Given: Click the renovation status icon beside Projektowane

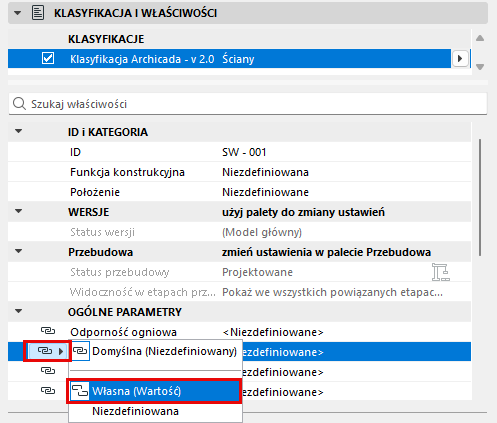Looking at the screenshot, I should click(441, 272).
